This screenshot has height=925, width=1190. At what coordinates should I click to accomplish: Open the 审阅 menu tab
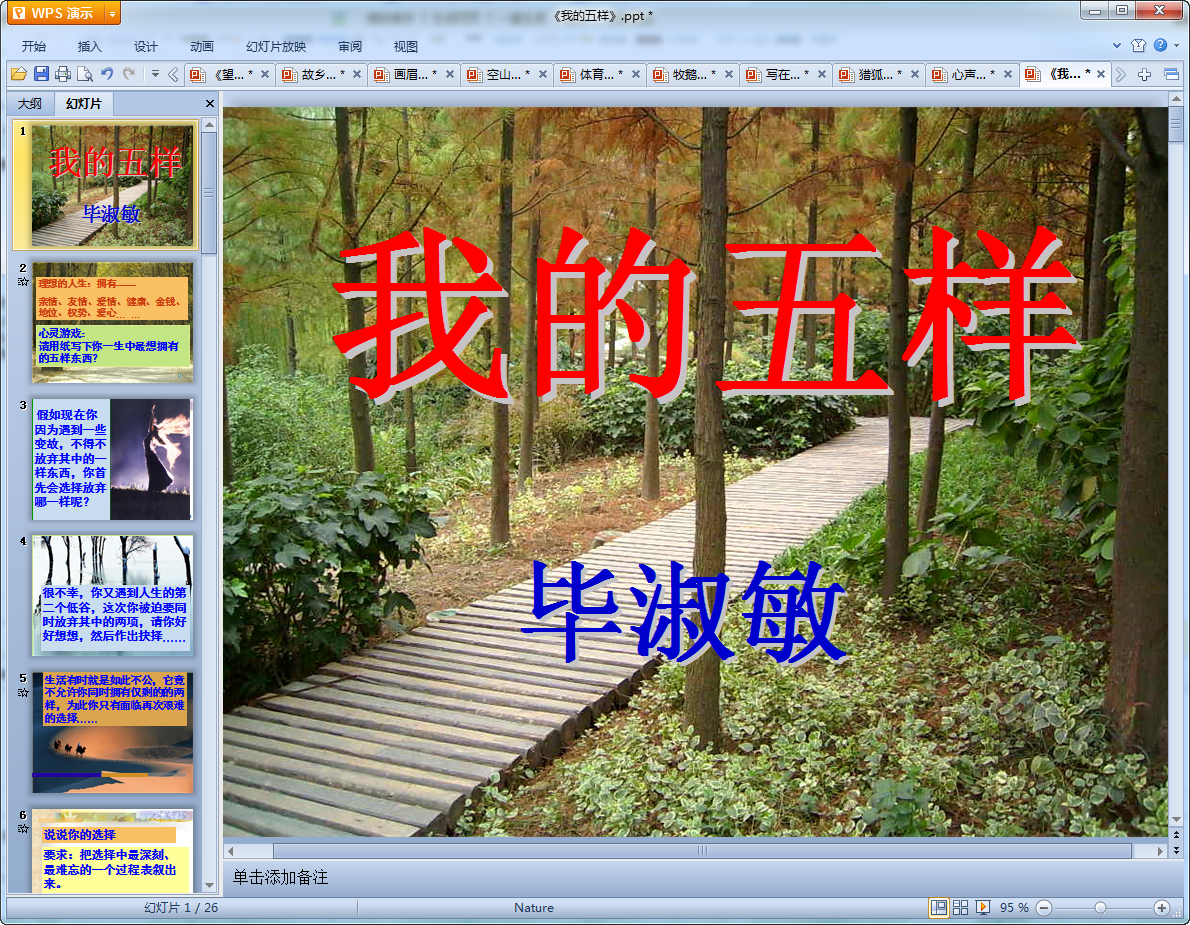[x=350, y=46]
